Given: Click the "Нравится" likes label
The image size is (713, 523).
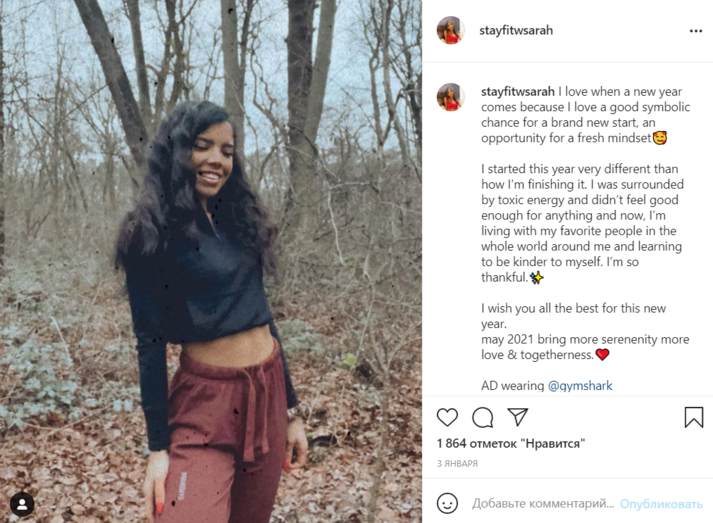Looking at the screenshot, I should (x=553, y=443).
